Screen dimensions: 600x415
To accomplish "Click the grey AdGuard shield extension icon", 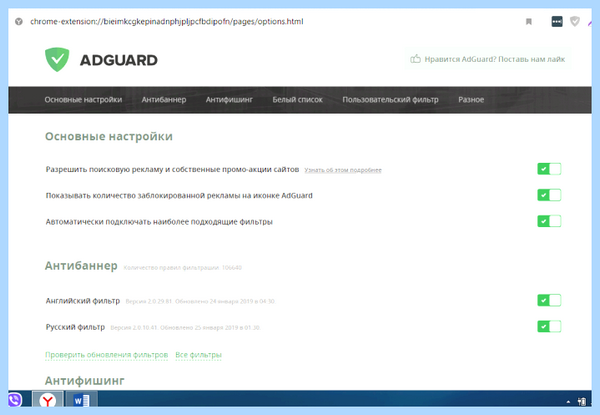I will tap(575, 21).
